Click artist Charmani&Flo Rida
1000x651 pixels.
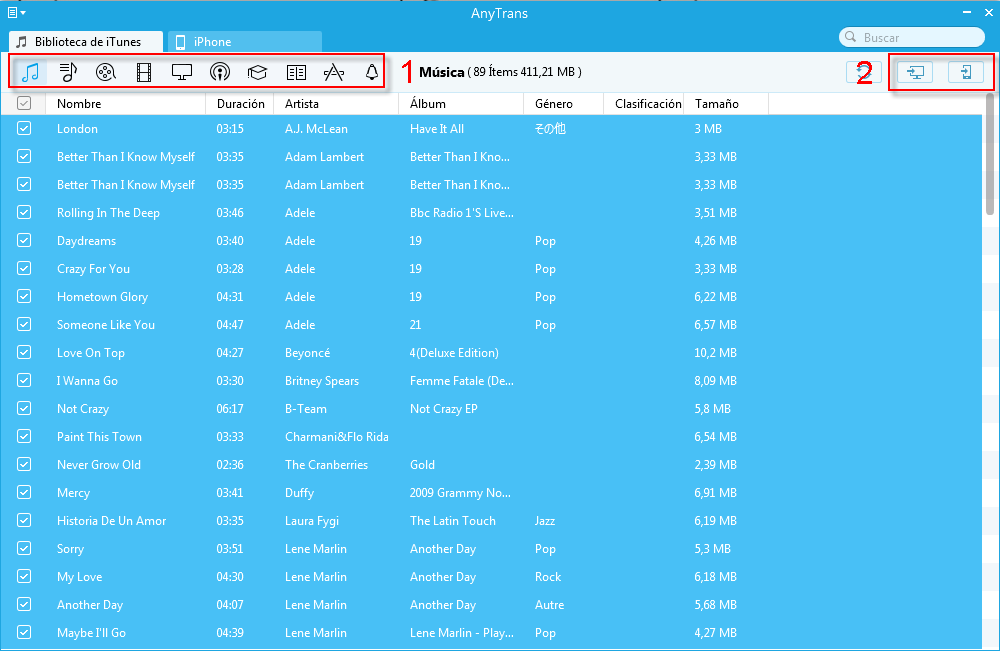[337, 437]
